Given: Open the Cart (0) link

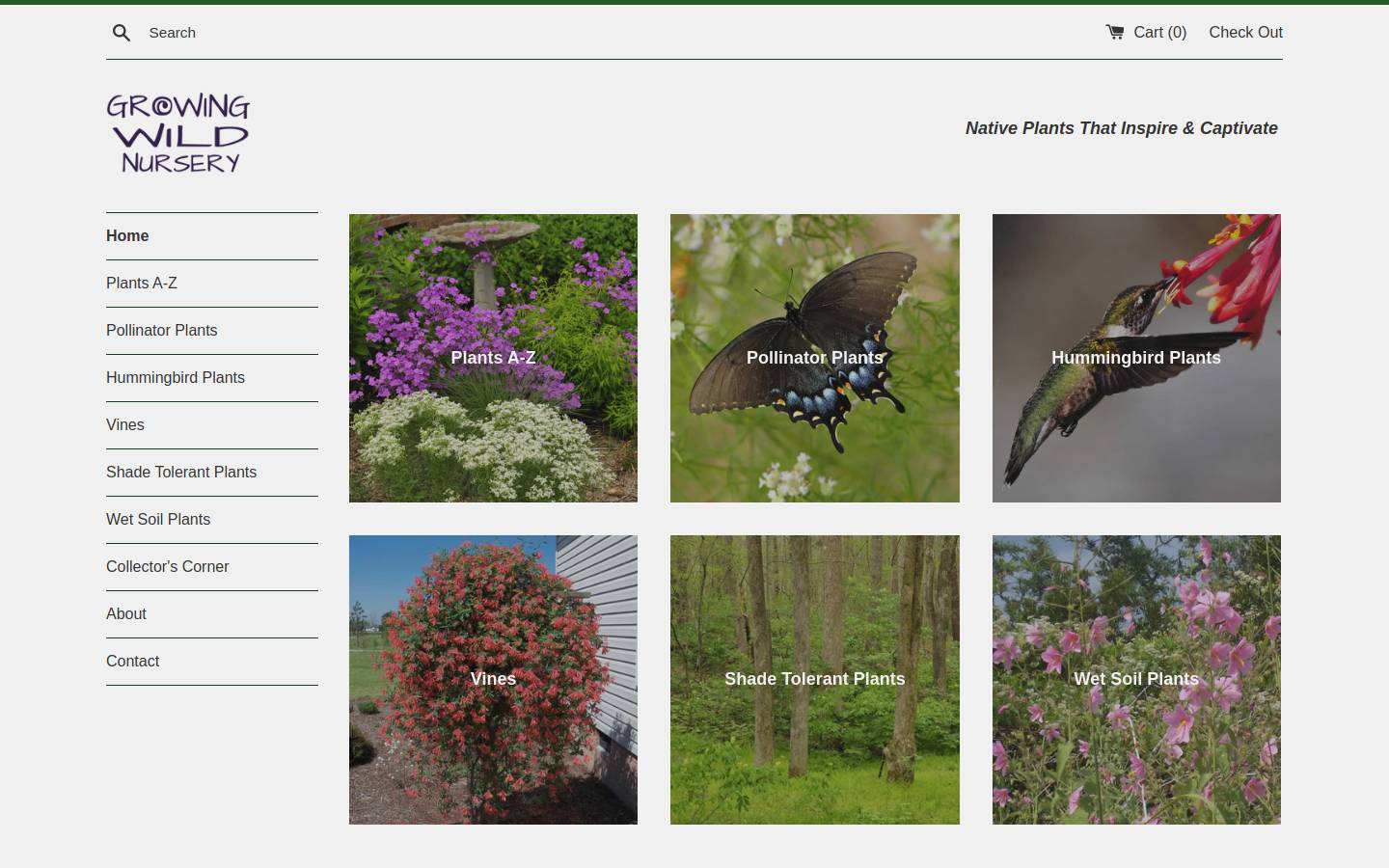Looking at the screenshot, I should coord(1146,32).
